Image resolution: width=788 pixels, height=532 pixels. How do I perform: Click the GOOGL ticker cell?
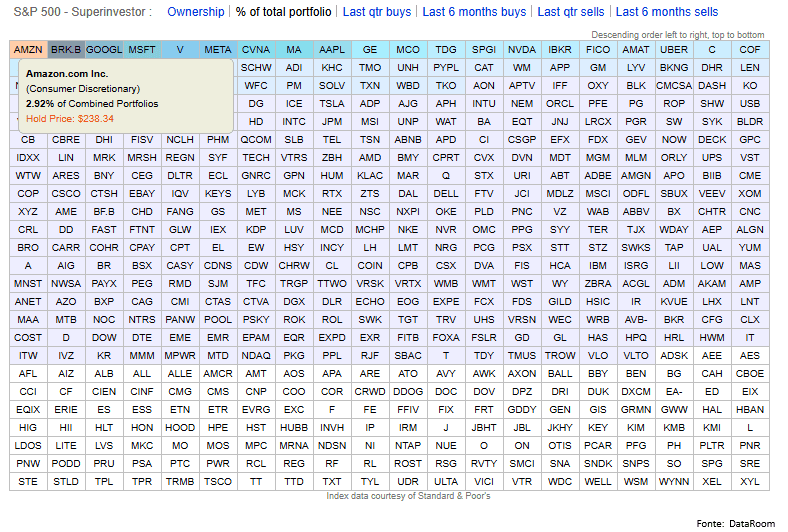click(104, 50)
